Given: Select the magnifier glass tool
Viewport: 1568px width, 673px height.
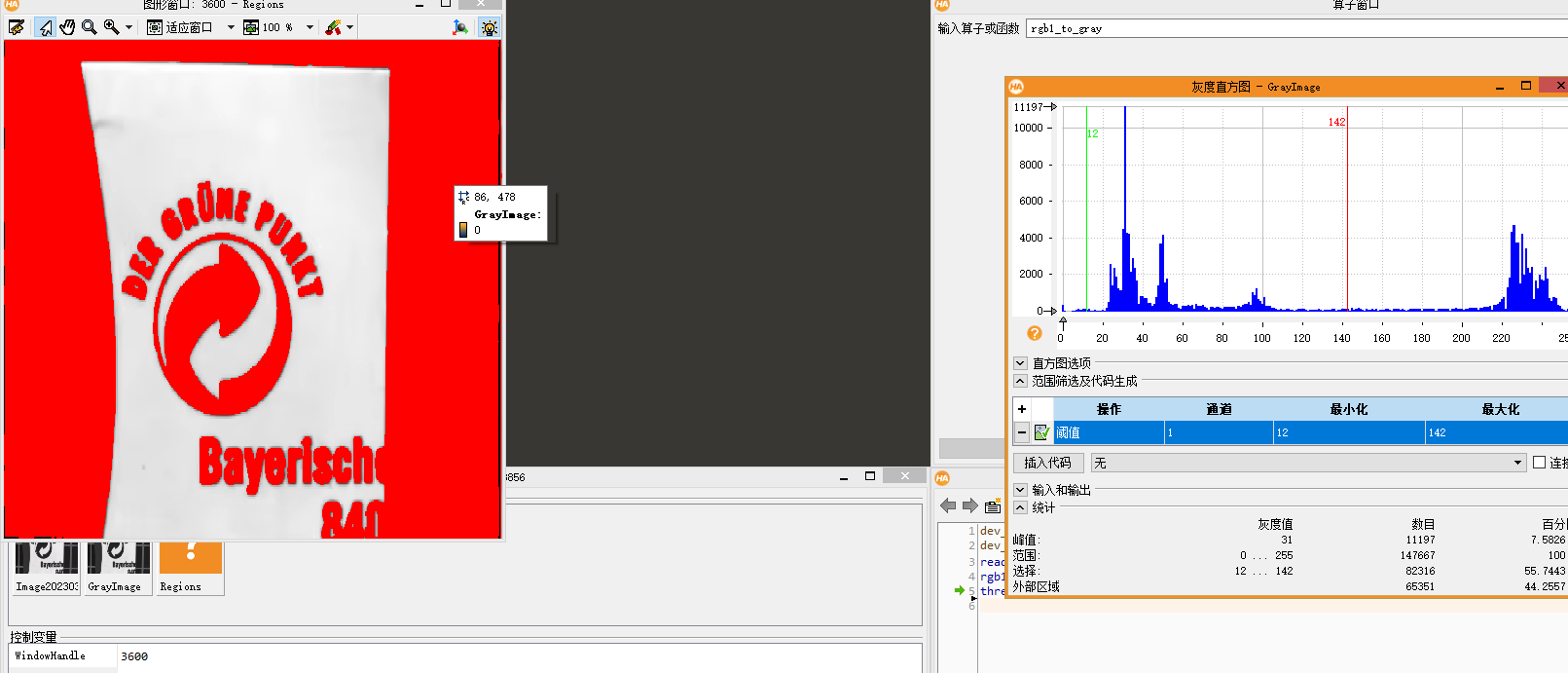Looking at the screenshot, I should 90,27.
